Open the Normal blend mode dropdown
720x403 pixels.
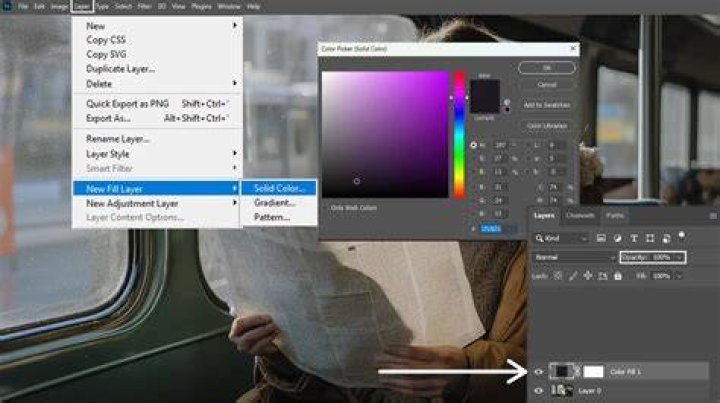point(574,257)
